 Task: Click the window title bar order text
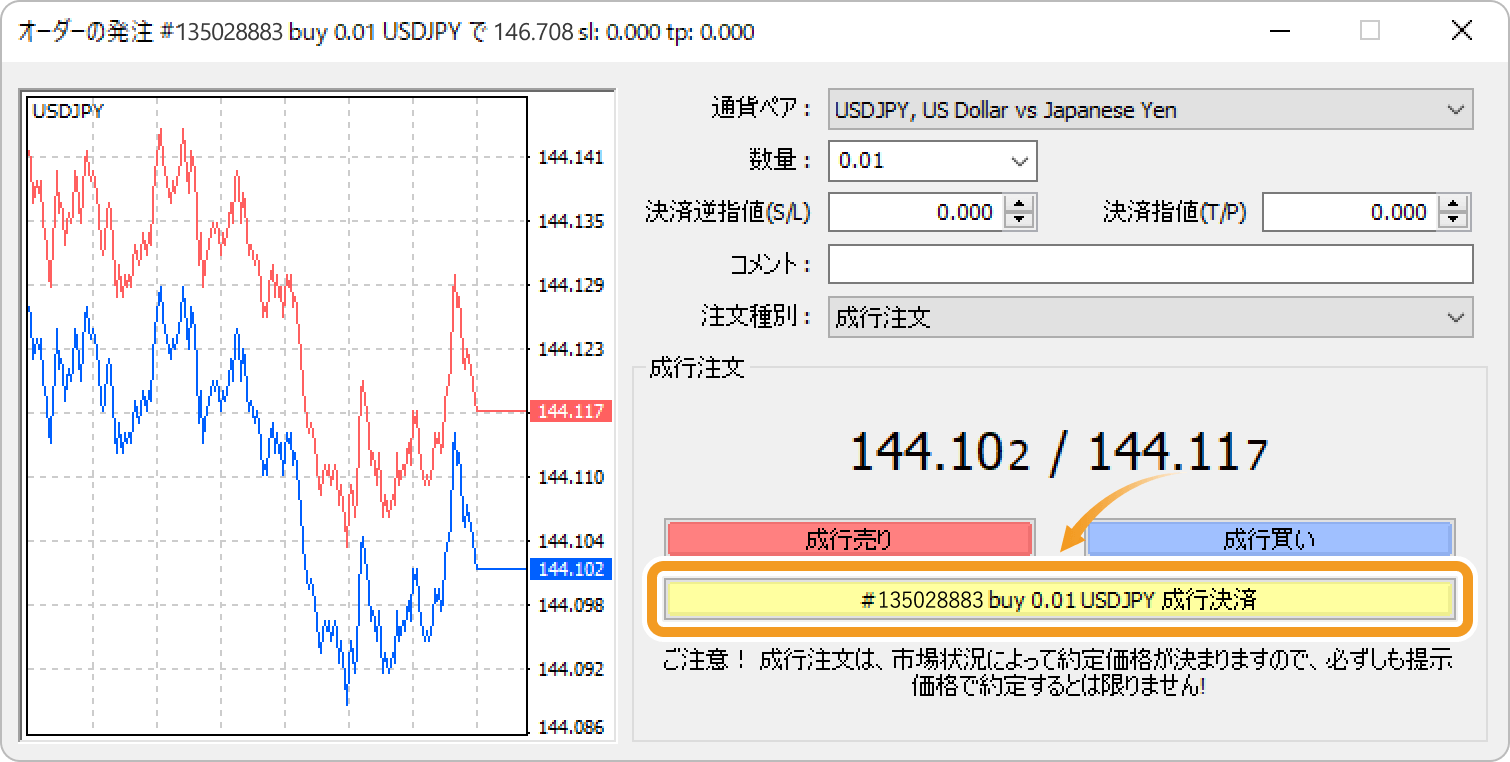coord(386,32)
